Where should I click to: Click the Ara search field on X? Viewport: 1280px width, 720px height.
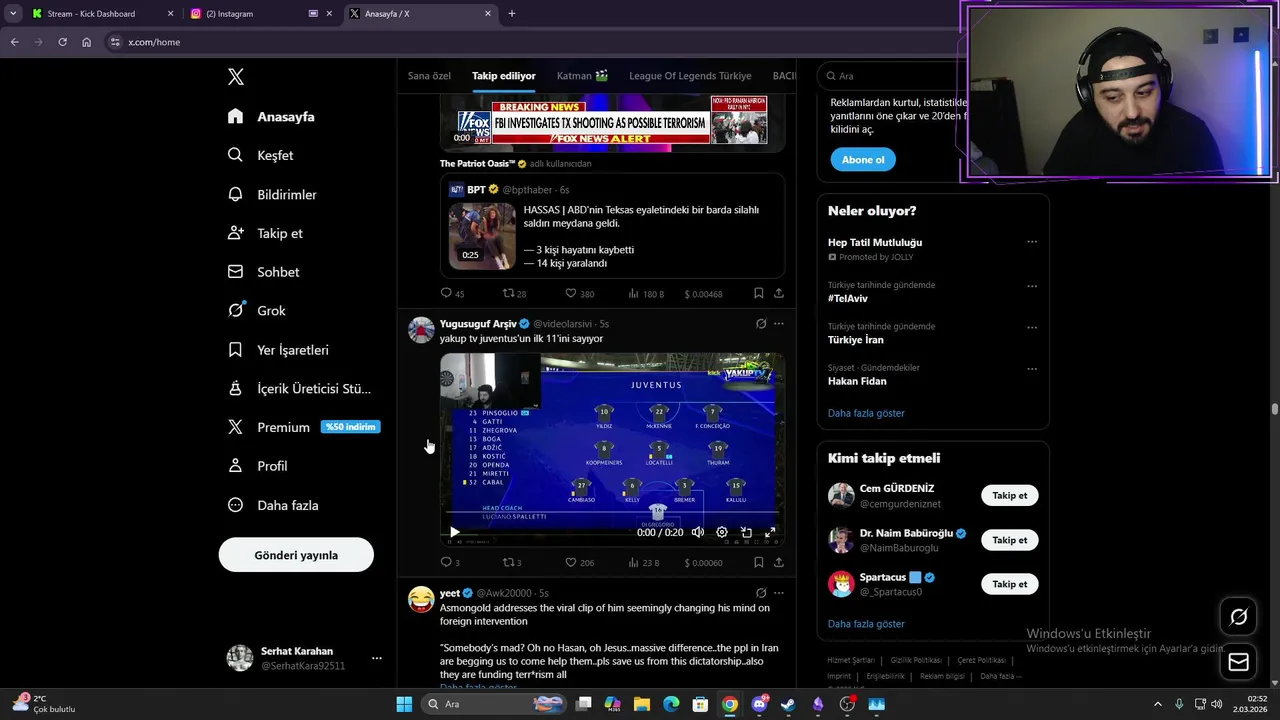click(890, 76)
